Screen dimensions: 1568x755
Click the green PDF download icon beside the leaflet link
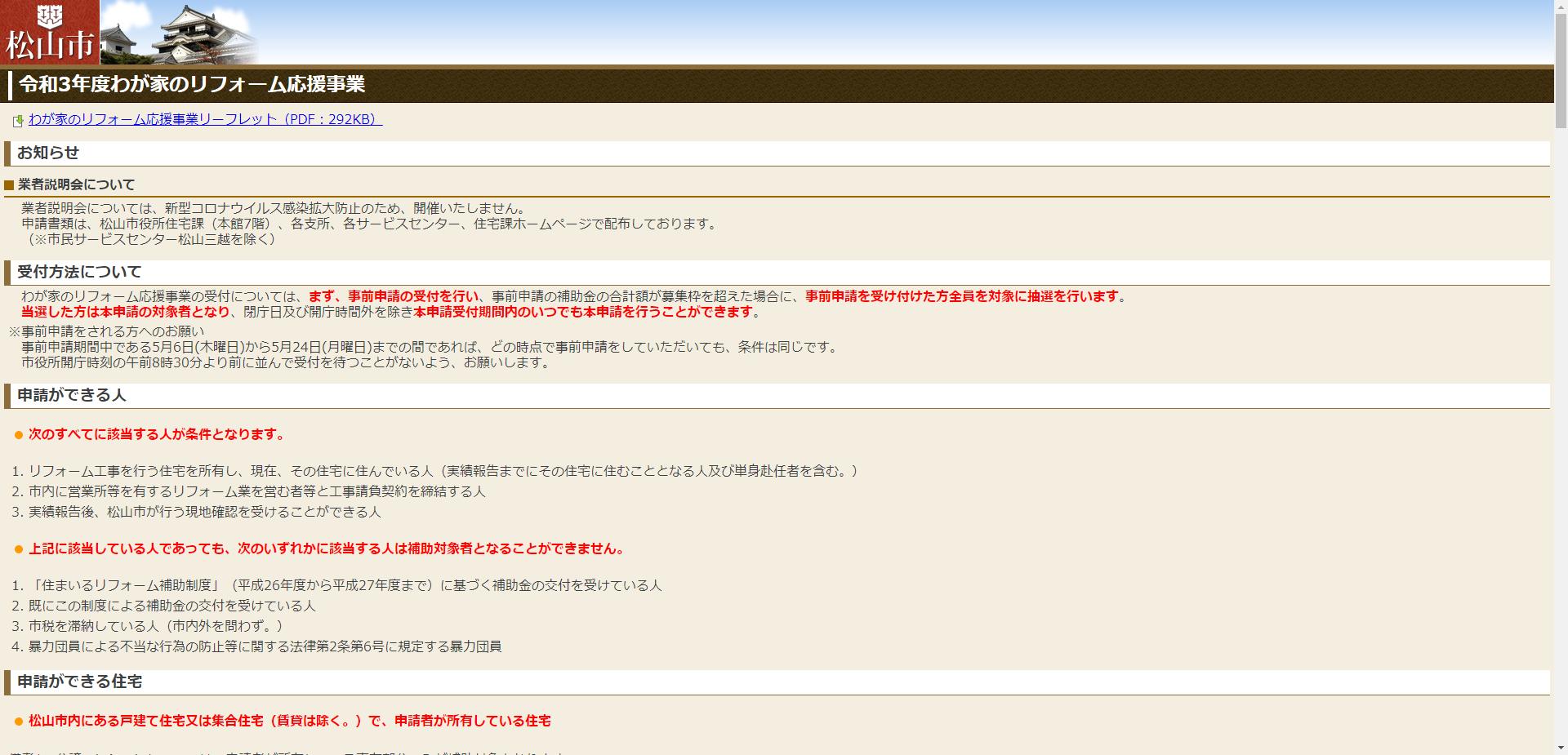(x=18, y=119)
